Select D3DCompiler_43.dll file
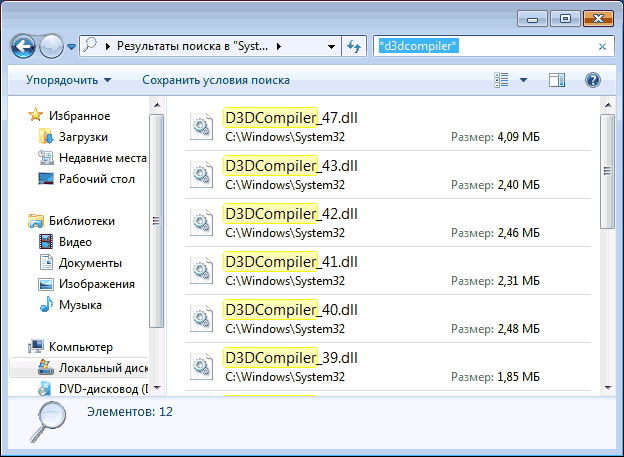The height and width of the screenshot is (457, 624). (388, 175)
